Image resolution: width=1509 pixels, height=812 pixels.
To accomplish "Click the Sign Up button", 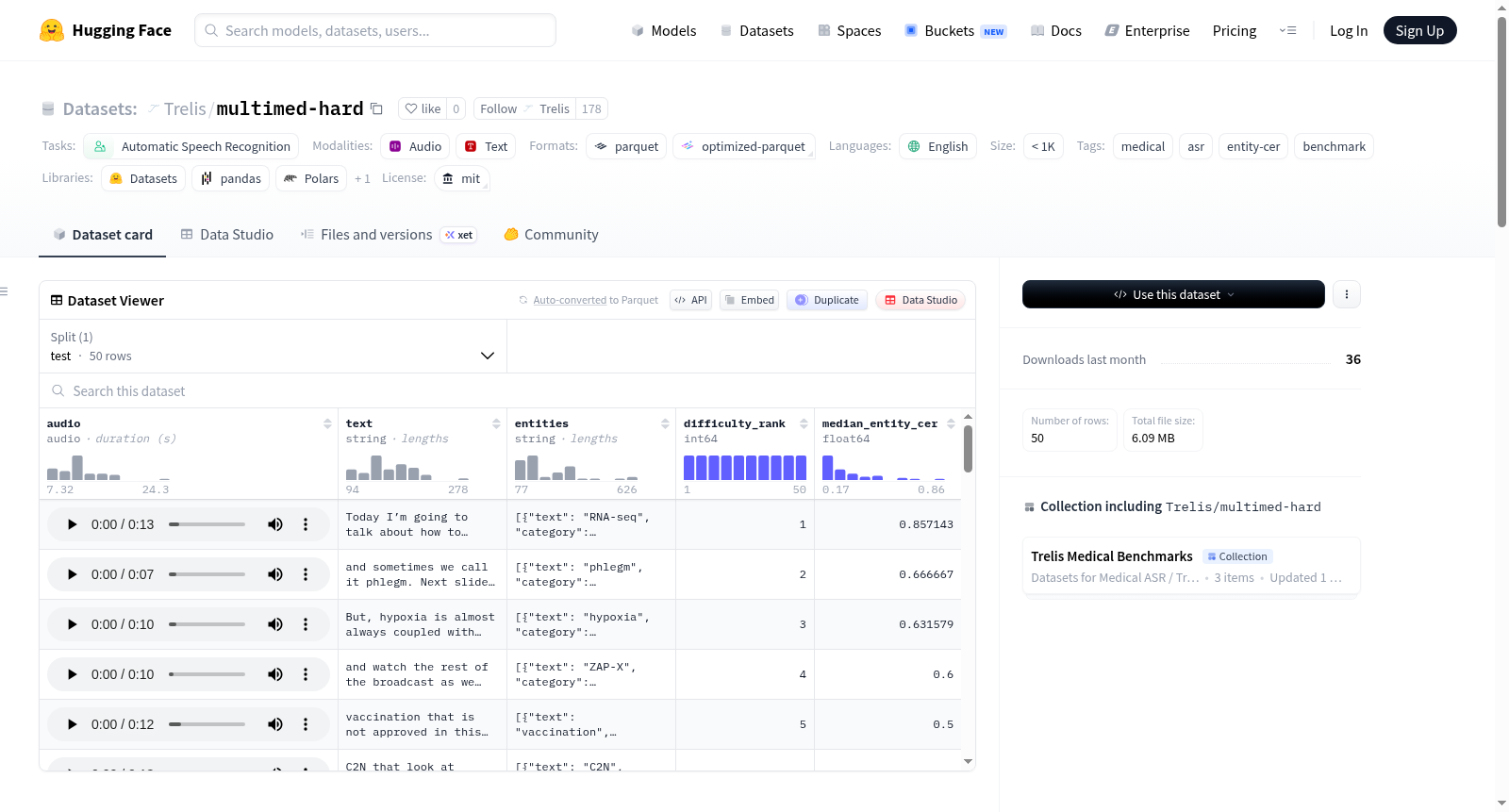I will pos(1419,30).
